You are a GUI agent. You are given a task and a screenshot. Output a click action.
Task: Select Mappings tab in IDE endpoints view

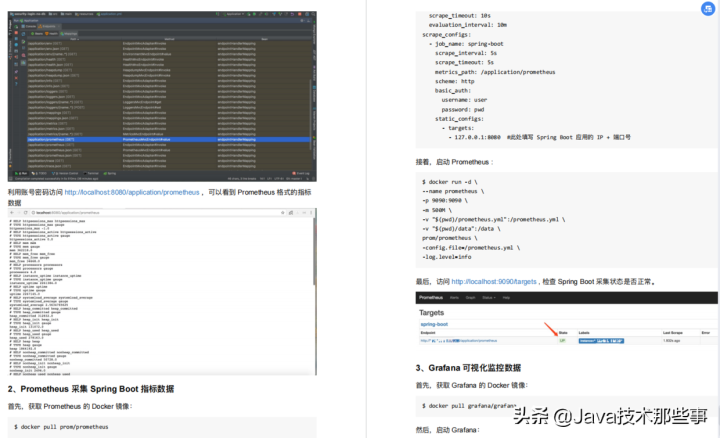tap(69, 34)
